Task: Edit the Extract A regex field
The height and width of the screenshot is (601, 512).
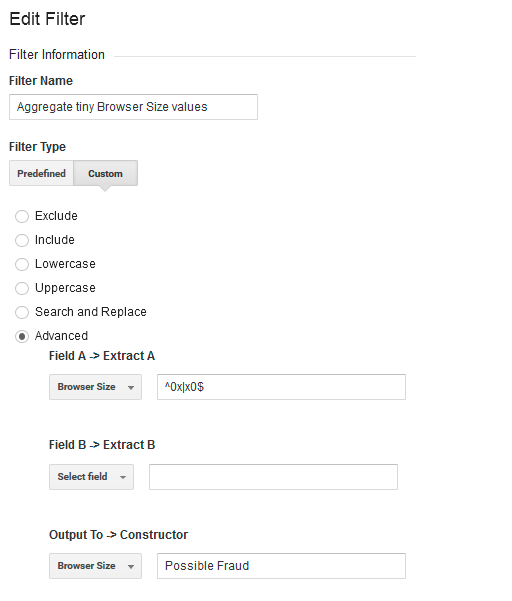Action: click(x=281, y=387)
